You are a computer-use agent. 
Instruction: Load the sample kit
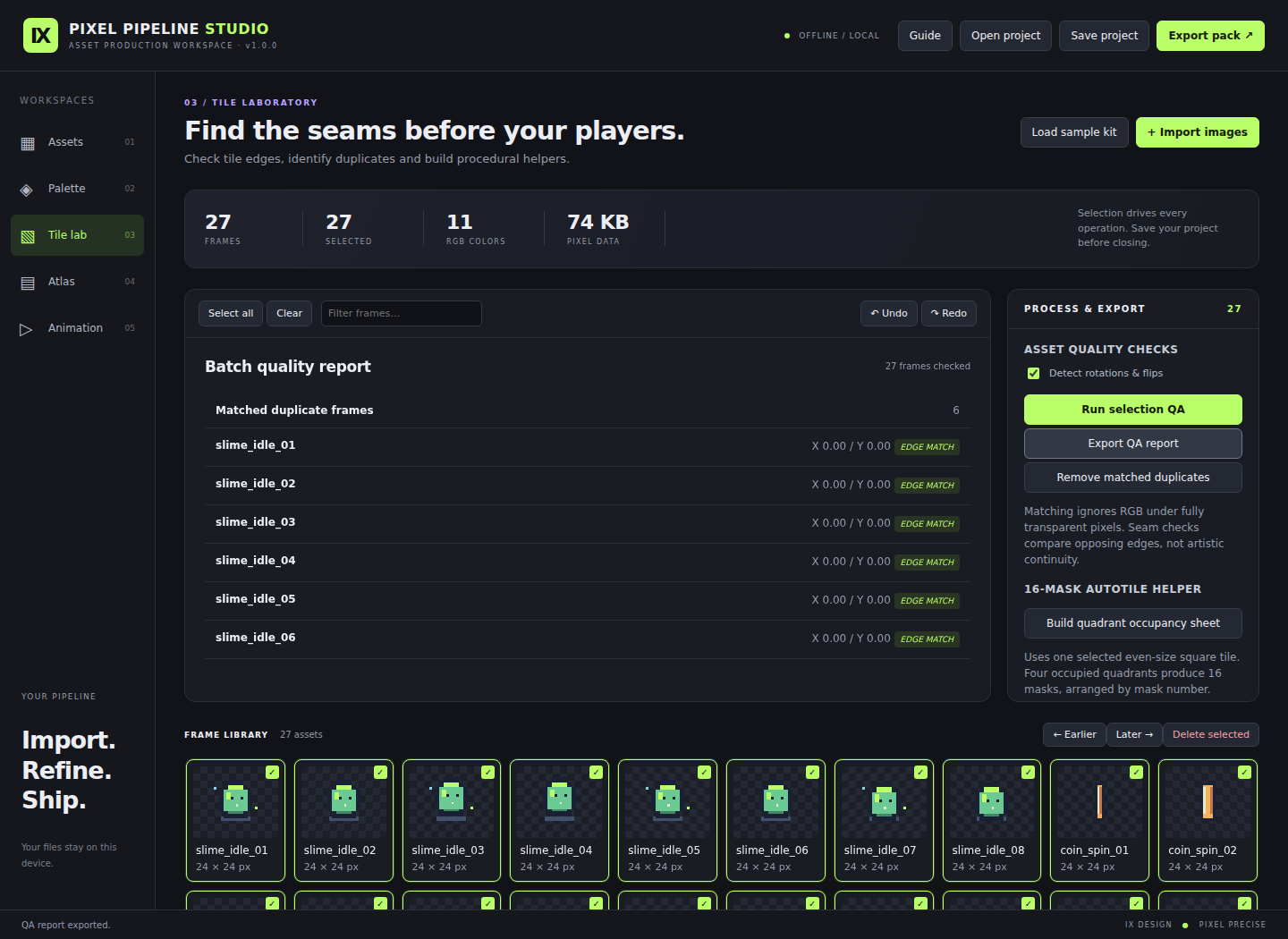coord(1074,132)
